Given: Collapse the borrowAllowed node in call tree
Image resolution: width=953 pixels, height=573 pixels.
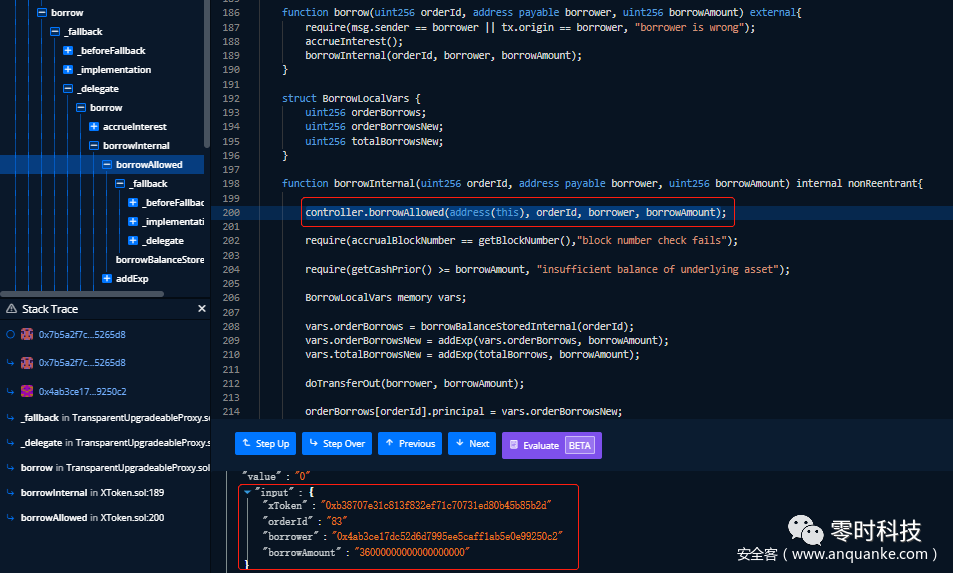Looking at the screenshot, I should pyautogui.click(x=107, y=164).
